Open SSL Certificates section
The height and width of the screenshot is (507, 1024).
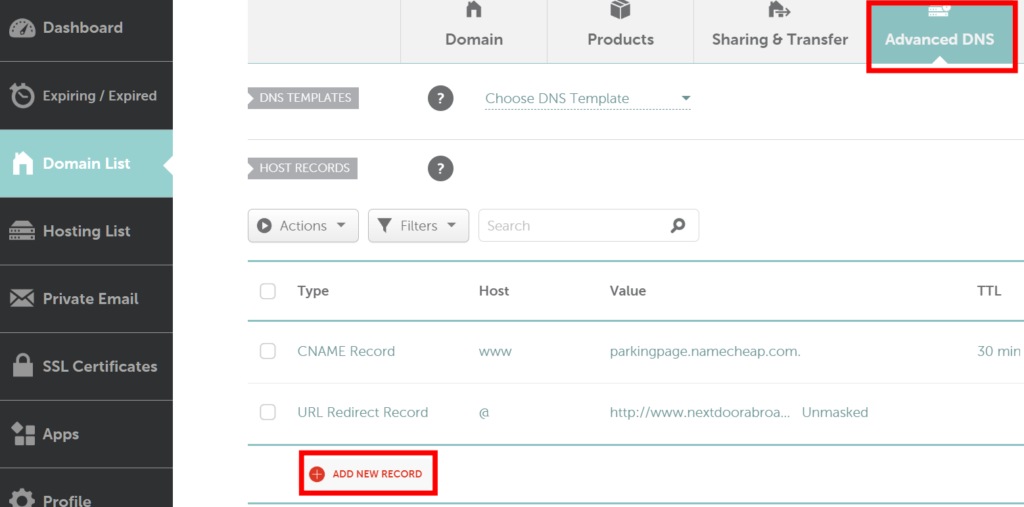click(x=86, y=367)
